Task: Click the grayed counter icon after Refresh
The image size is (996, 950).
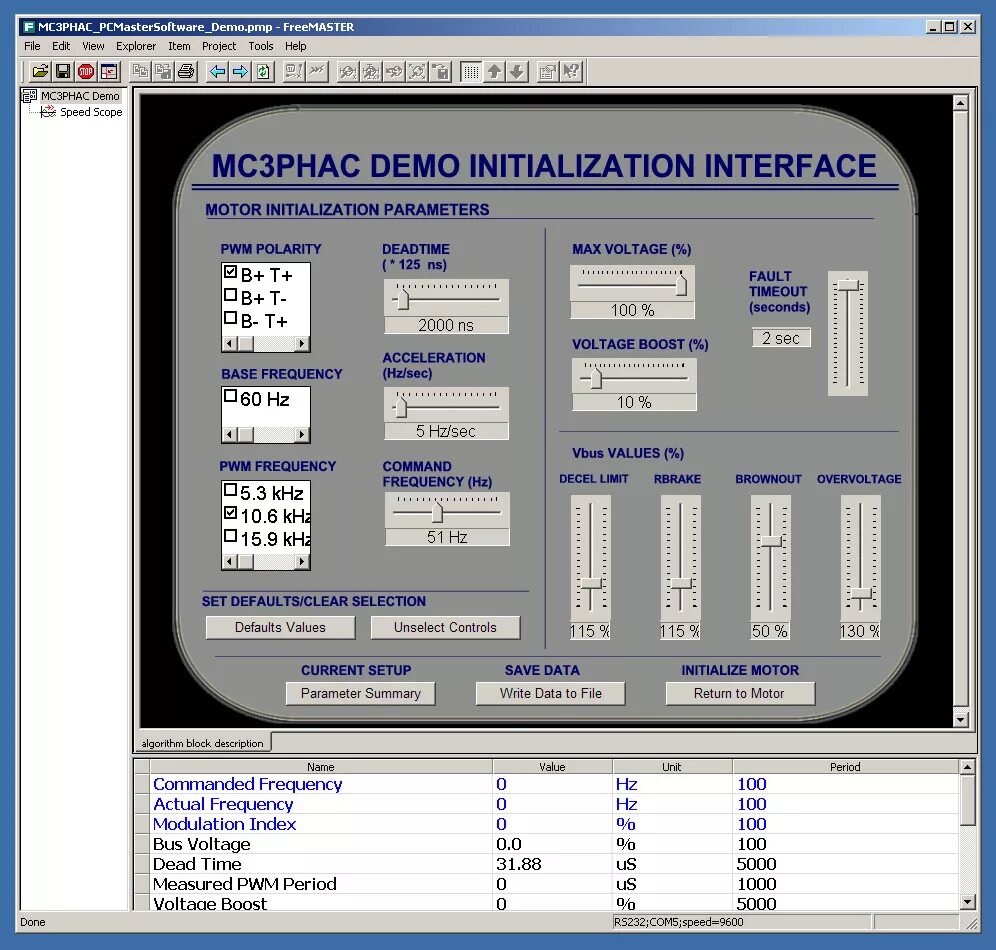Action: (293, 72)
